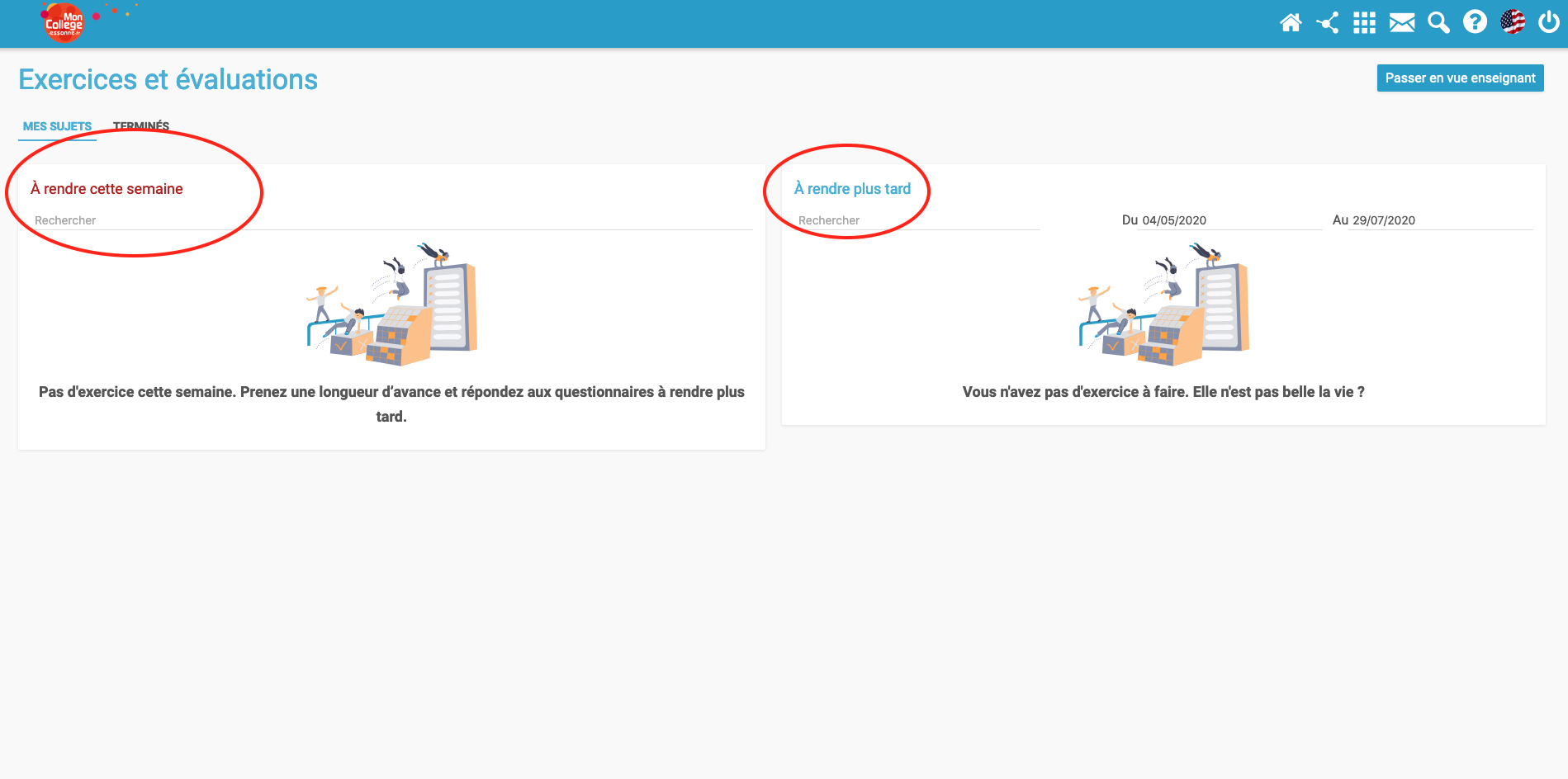This screenshot has width=1568, height=779.
Task: Log out using the power icon
Action: point(1548,22)
